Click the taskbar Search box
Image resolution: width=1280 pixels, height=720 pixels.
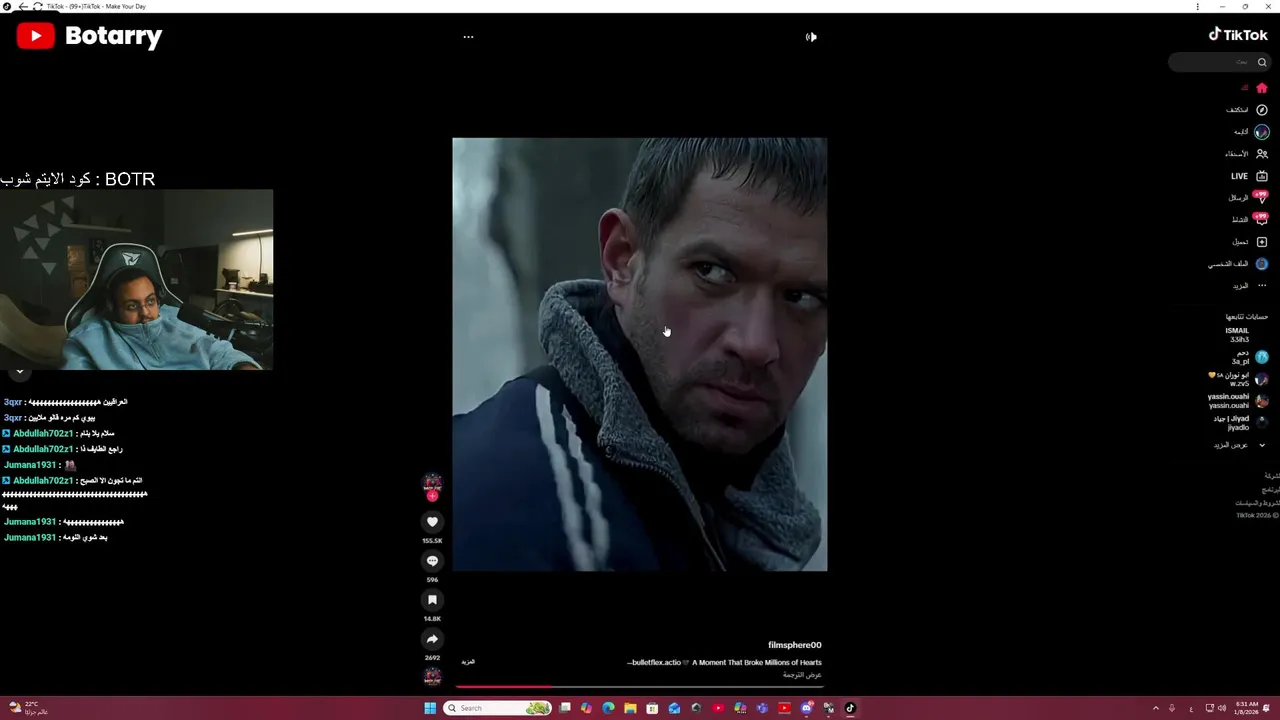coord(498,708)
